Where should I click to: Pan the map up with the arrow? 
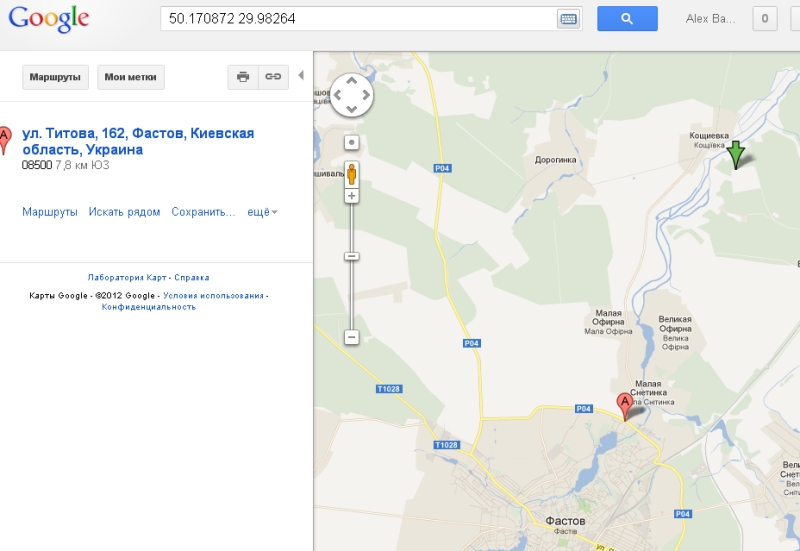352,81
